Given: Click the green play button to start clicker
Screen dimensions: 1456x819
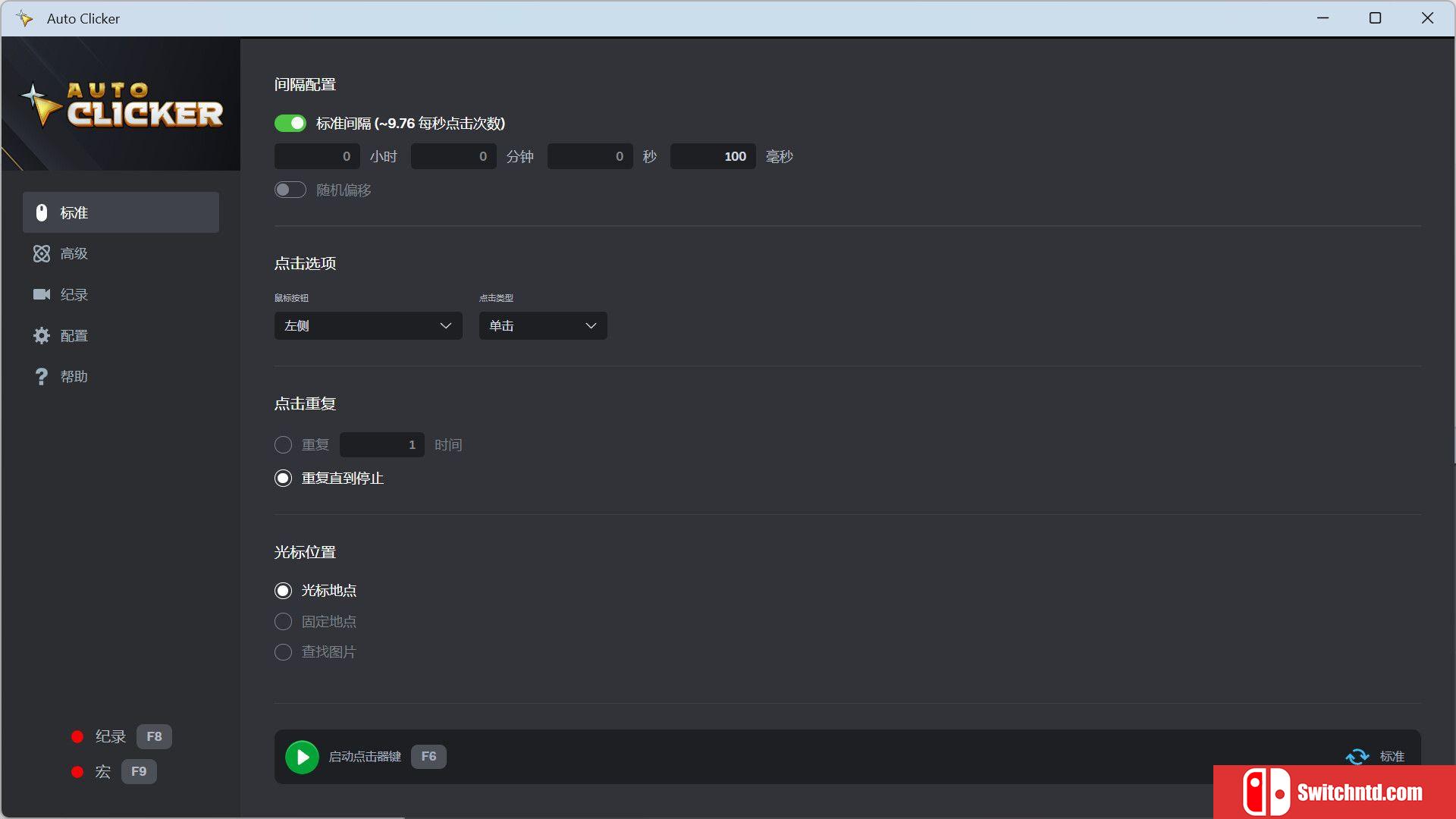Looking at the screenshot, I should click(x=302, y=757).
